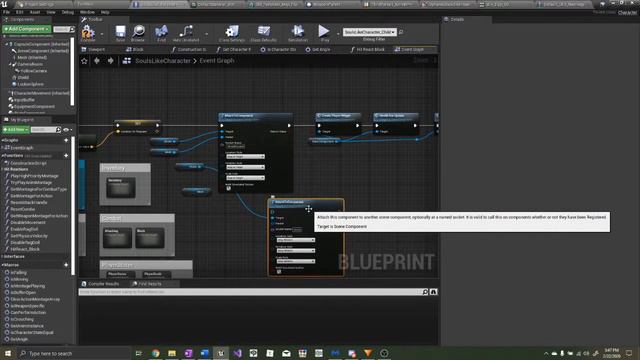Open the Debug menu
The image size is (640, 360).
pos(67,12)
